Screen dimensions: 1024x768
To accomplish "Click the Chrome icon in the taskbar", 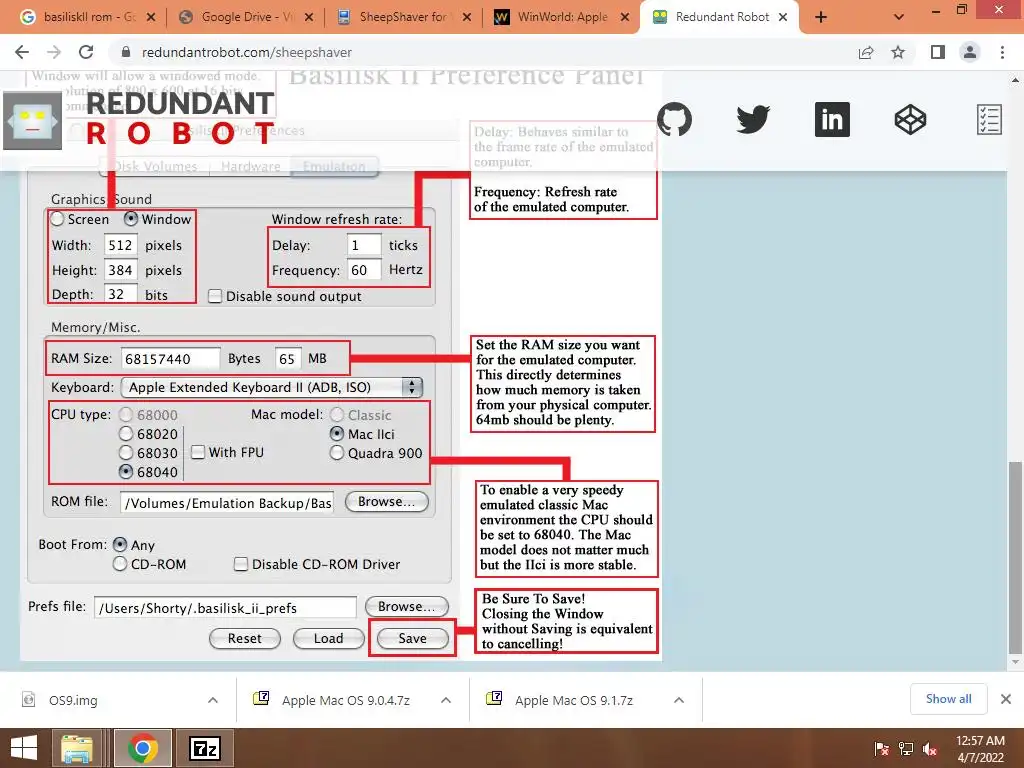I will (142, 748).
